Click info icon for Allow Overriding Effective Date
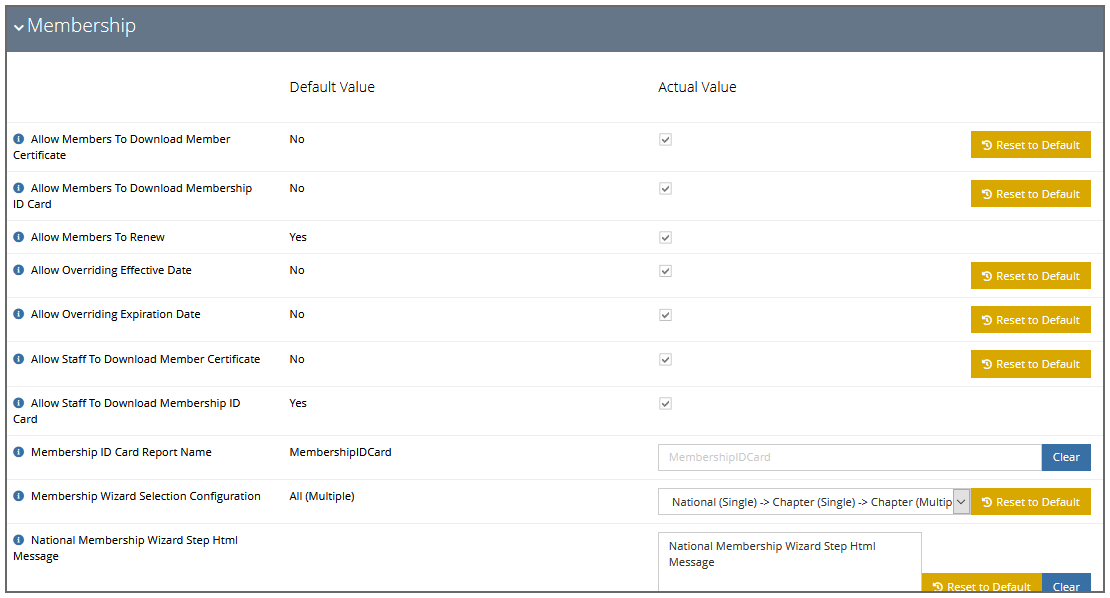Viewport: 1110px width, 598px height. 19,270
